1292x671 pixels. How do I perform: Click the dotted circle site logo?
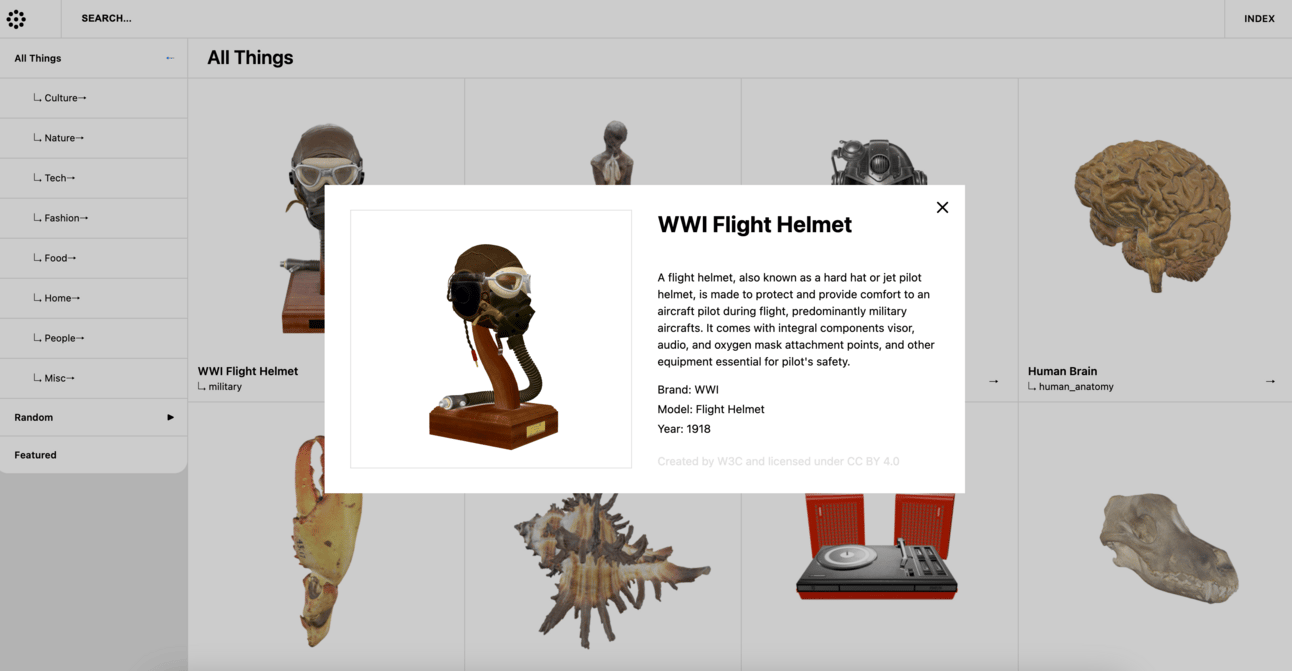click(x=16, y=18)
